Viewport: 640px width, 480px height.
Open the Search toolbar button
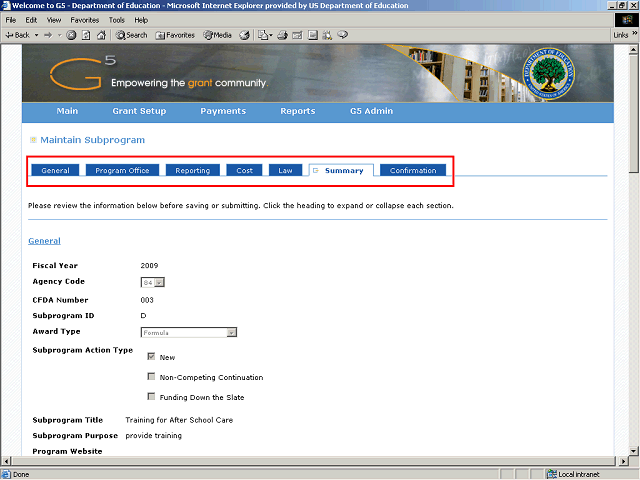click(131, 35)
